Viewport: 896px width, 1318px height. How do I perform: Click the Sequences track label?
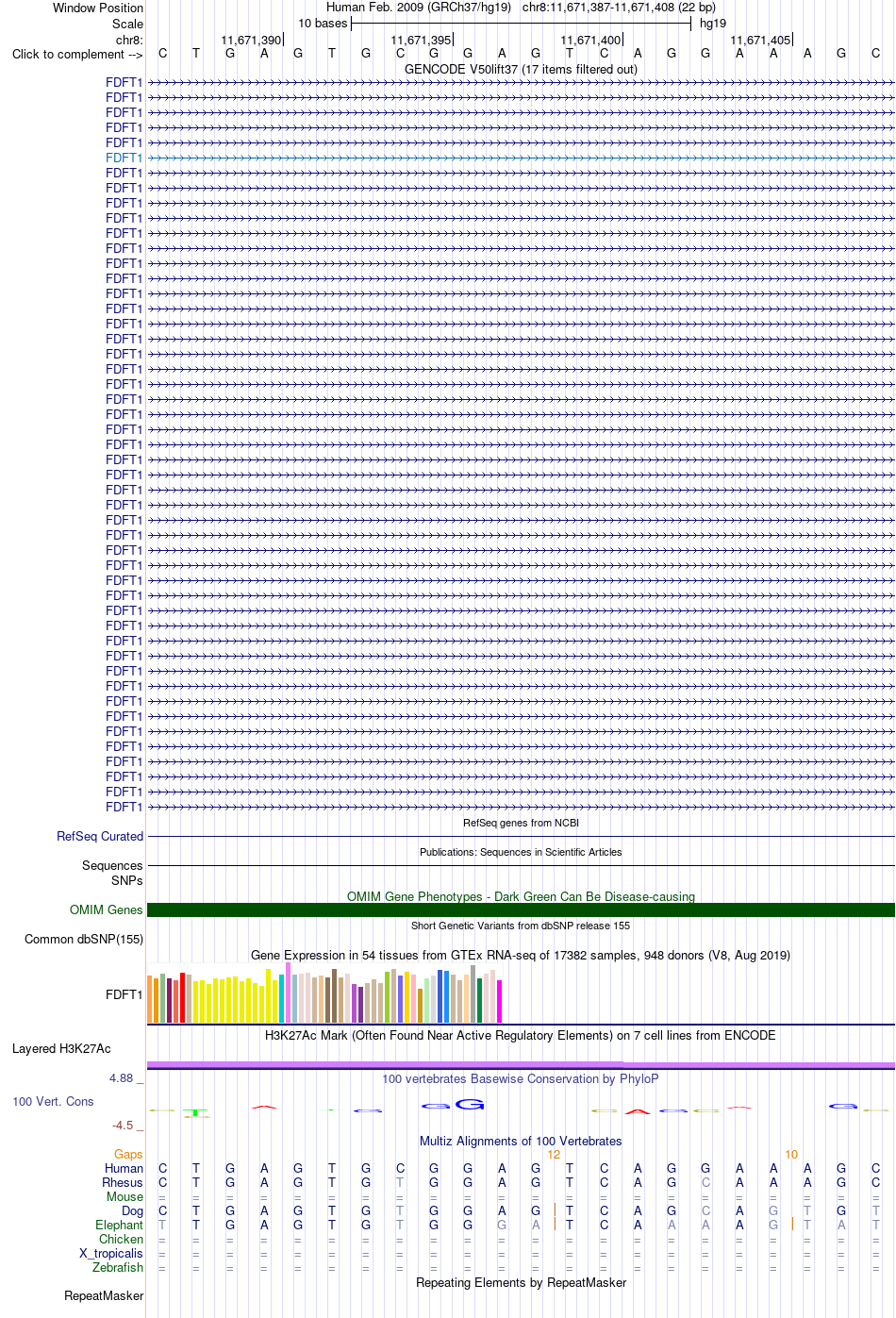click(112, 865)
